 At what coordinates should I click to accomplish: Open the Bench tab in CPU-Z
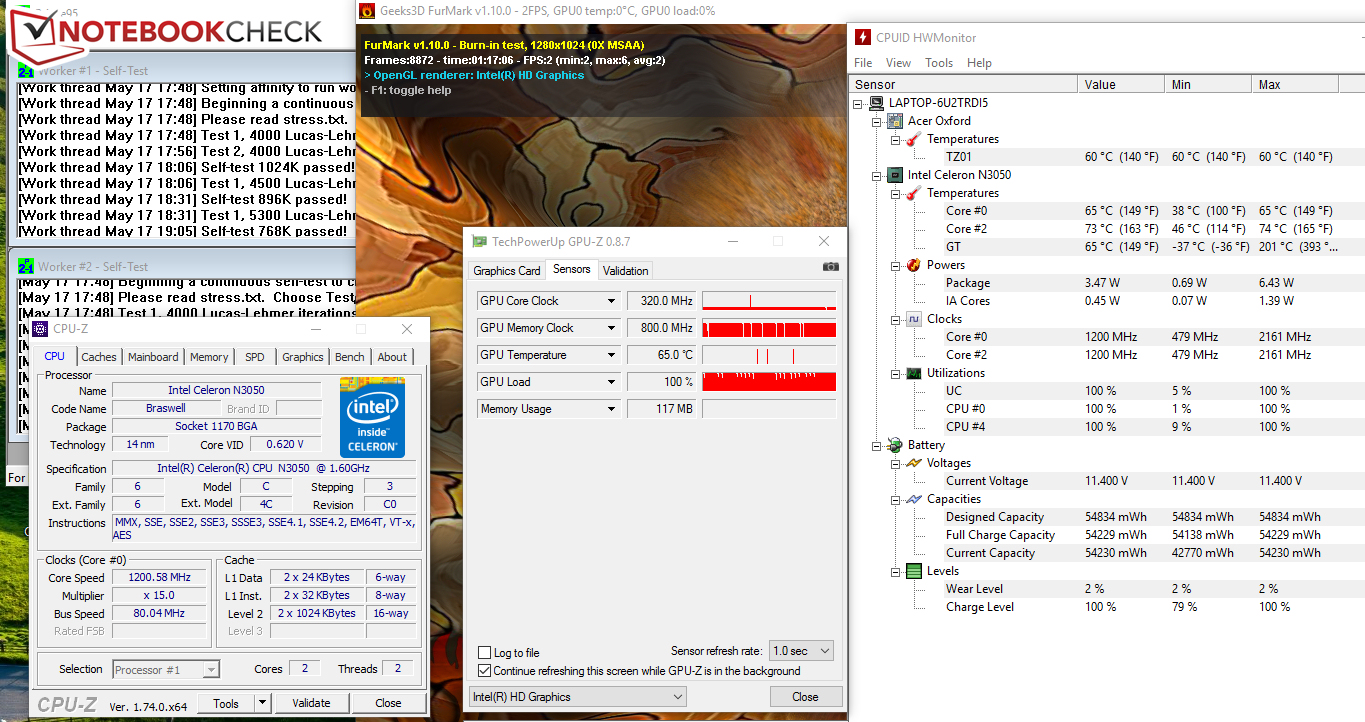click(x=350, y=357)
